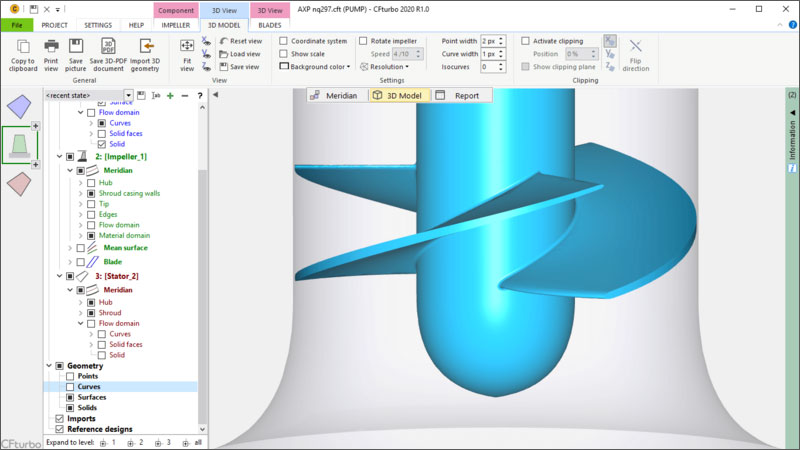Open the Meridian view tab
Image resolution: width=800 pixels, height=450 pixels.
[336, 96]
